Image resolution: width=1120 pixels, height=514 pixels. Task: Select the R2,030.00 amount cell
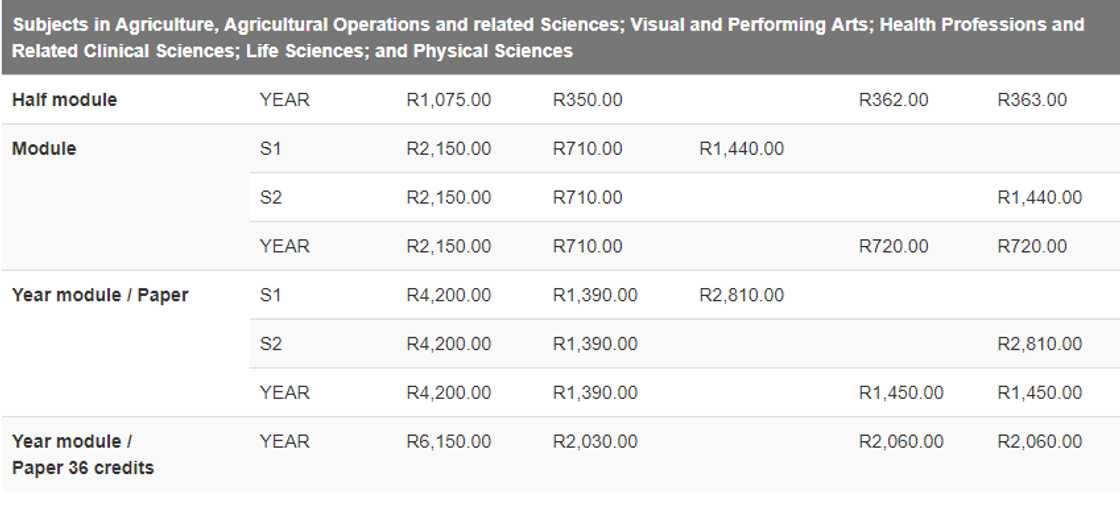[595, 441]
